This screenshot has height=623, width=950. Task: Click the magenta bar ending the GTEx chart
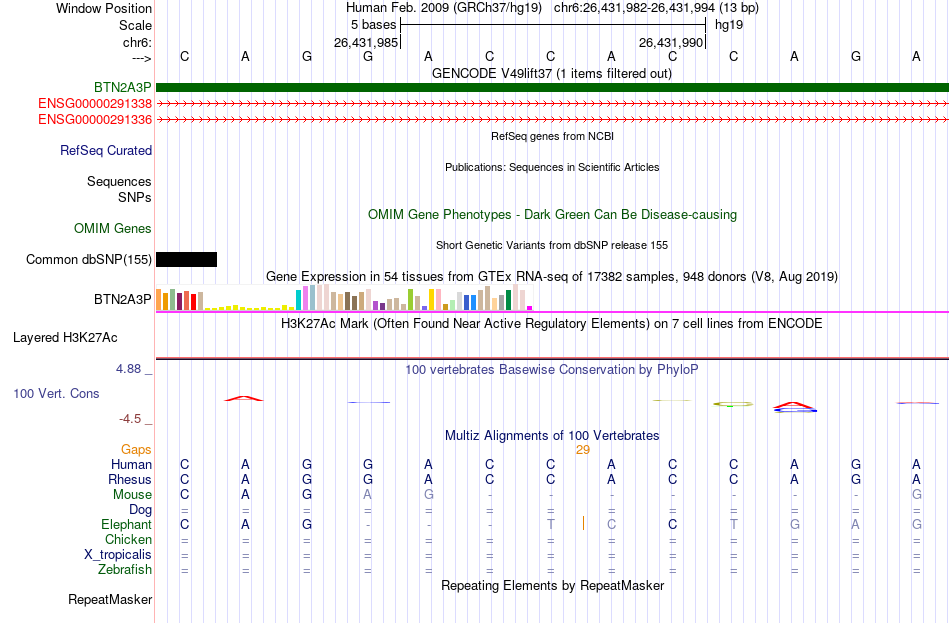(x=530, y=308)
